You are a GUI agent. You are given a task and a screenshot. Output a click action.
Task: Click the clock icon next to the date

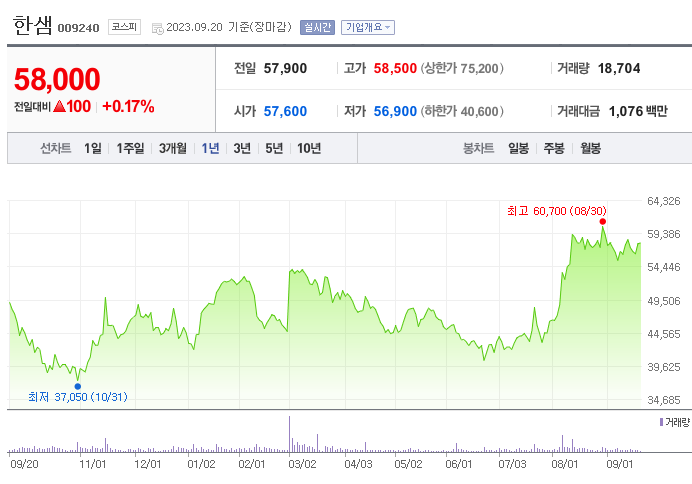[158, 29]
